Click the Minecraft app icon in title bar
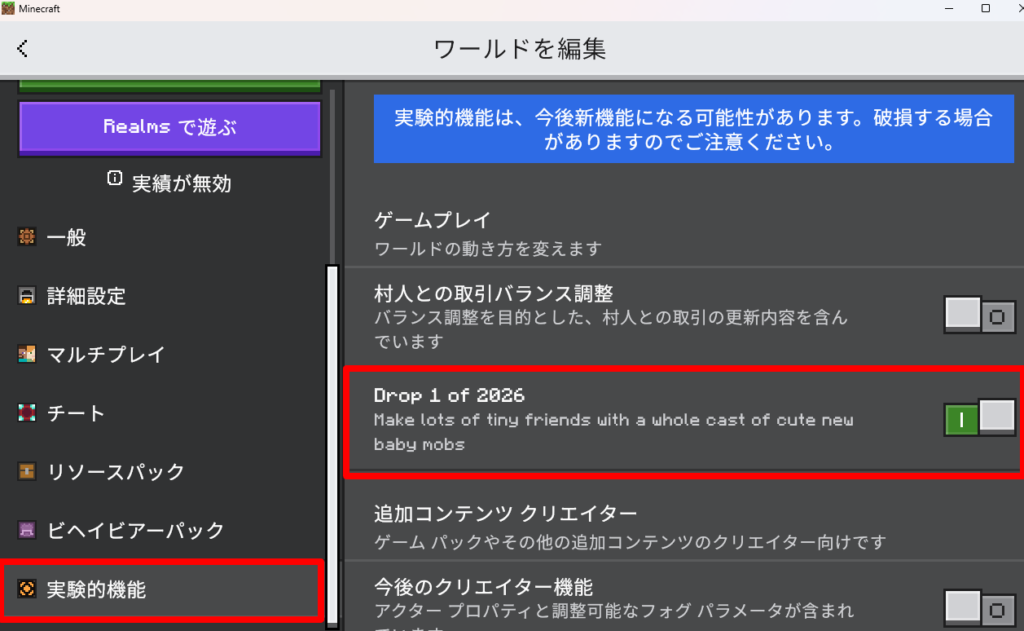1024x631 pixels. [x=9, y=9]
